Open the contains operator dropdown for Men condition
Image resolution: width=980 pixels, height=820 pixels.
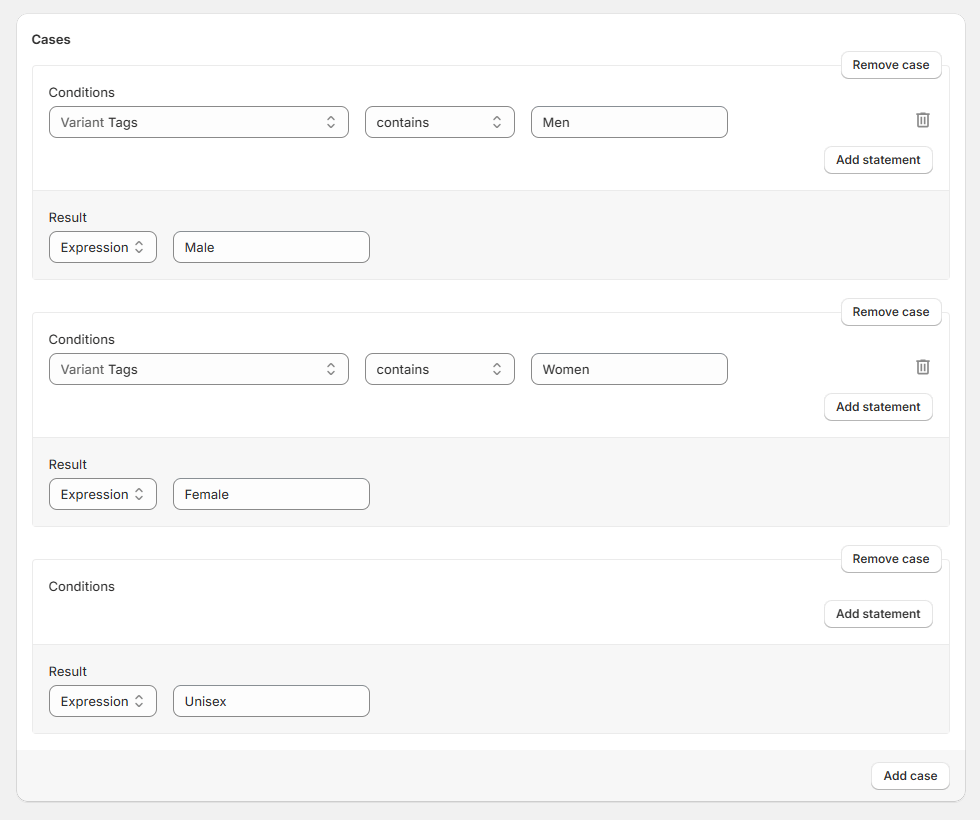(439, 121)
